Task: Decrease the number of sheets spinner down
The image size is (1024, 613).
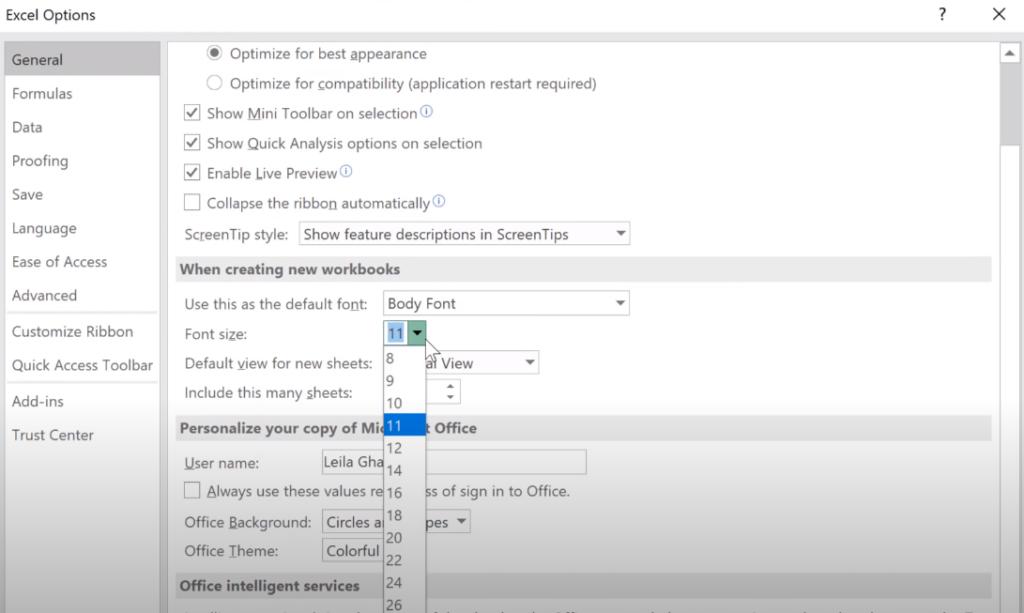Action: click(x=450, y=397)
